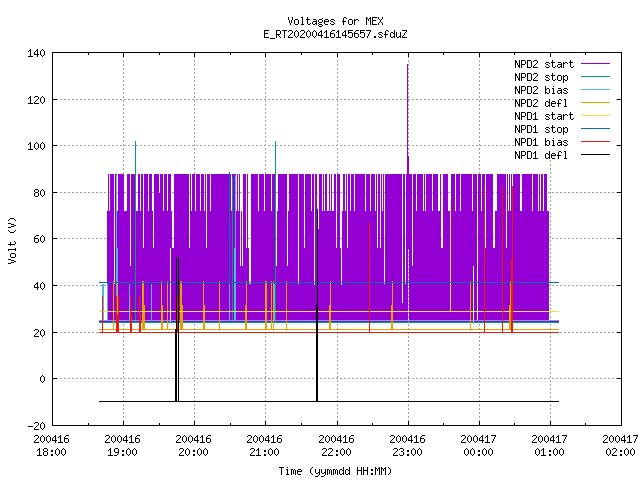Click the red spike before 22:30
Viewport: 640px width, 480px height.
tap(369, 278)
